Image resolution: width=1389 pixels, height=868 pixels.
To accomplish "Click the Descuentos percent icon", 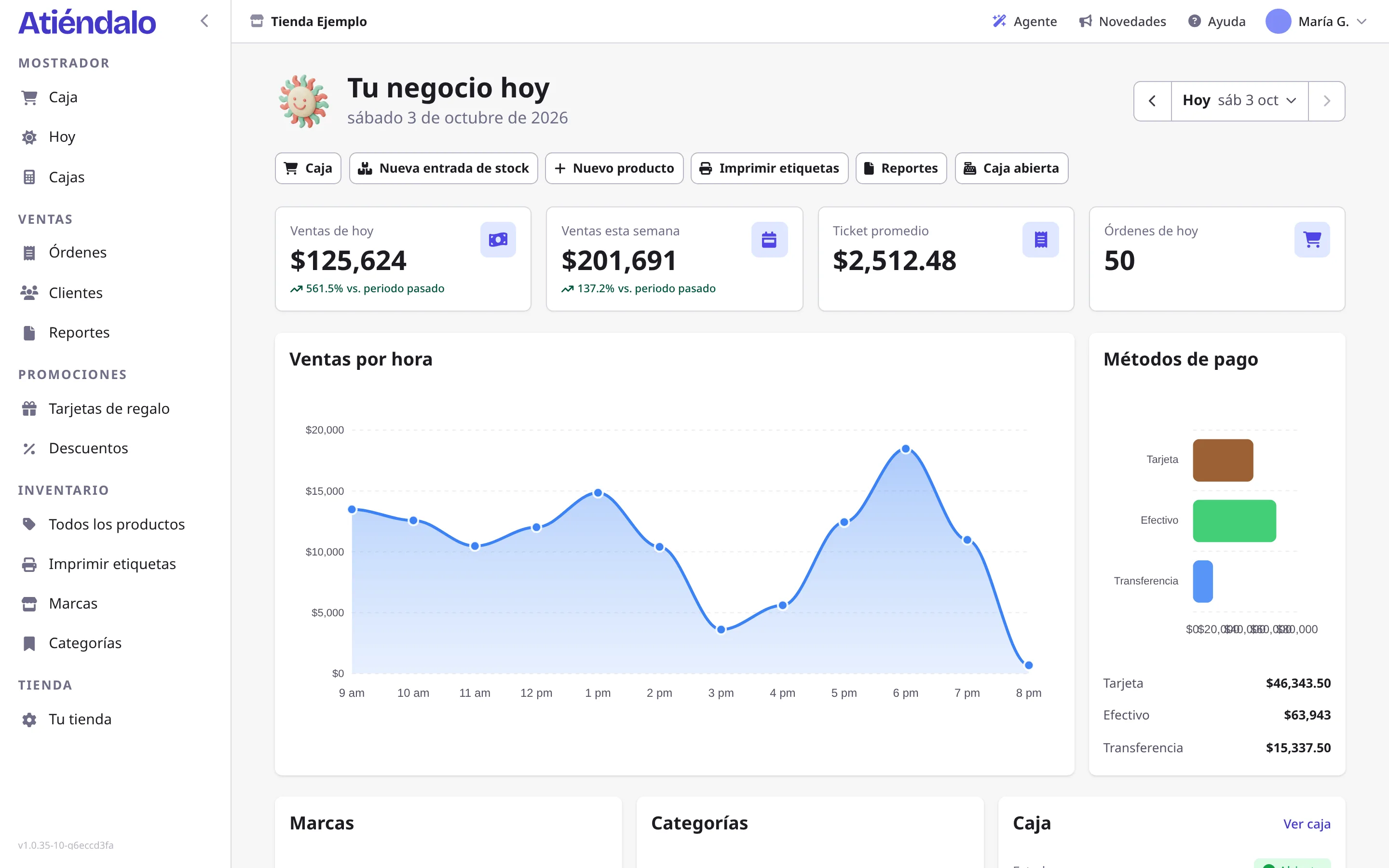I will pos(29,448).
